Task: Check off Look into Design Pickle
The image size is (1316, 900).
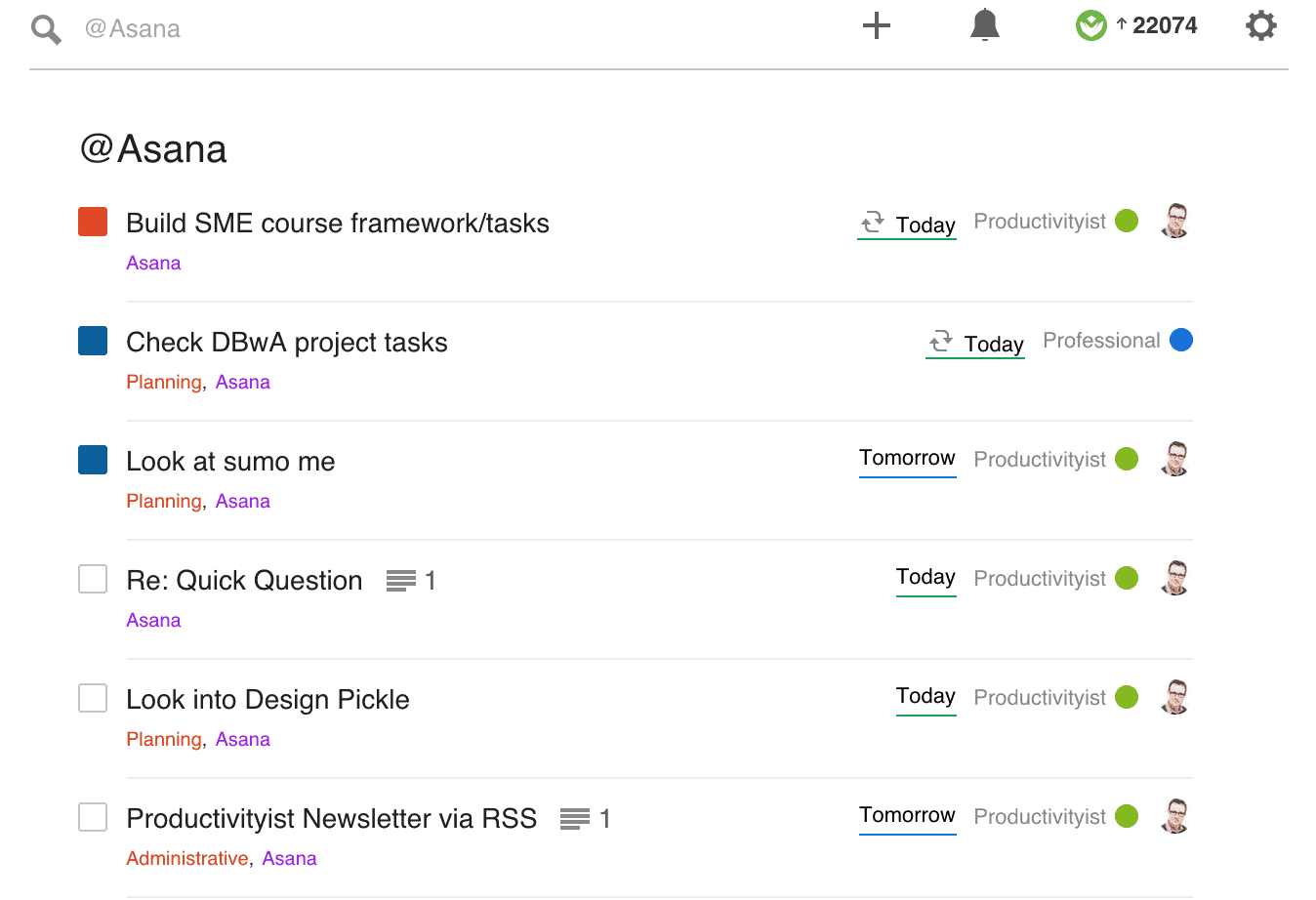Action: tap(93, 698)
